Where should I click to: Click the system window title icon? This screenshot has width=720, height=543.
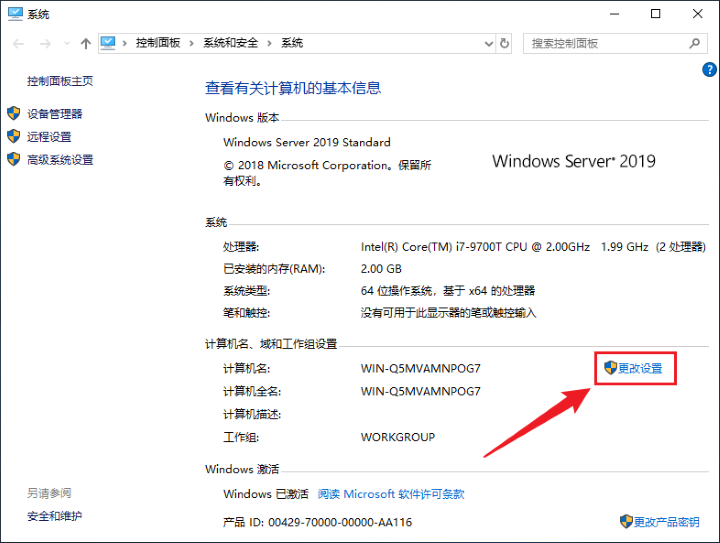pyautogui.click(x=15, y=14)
